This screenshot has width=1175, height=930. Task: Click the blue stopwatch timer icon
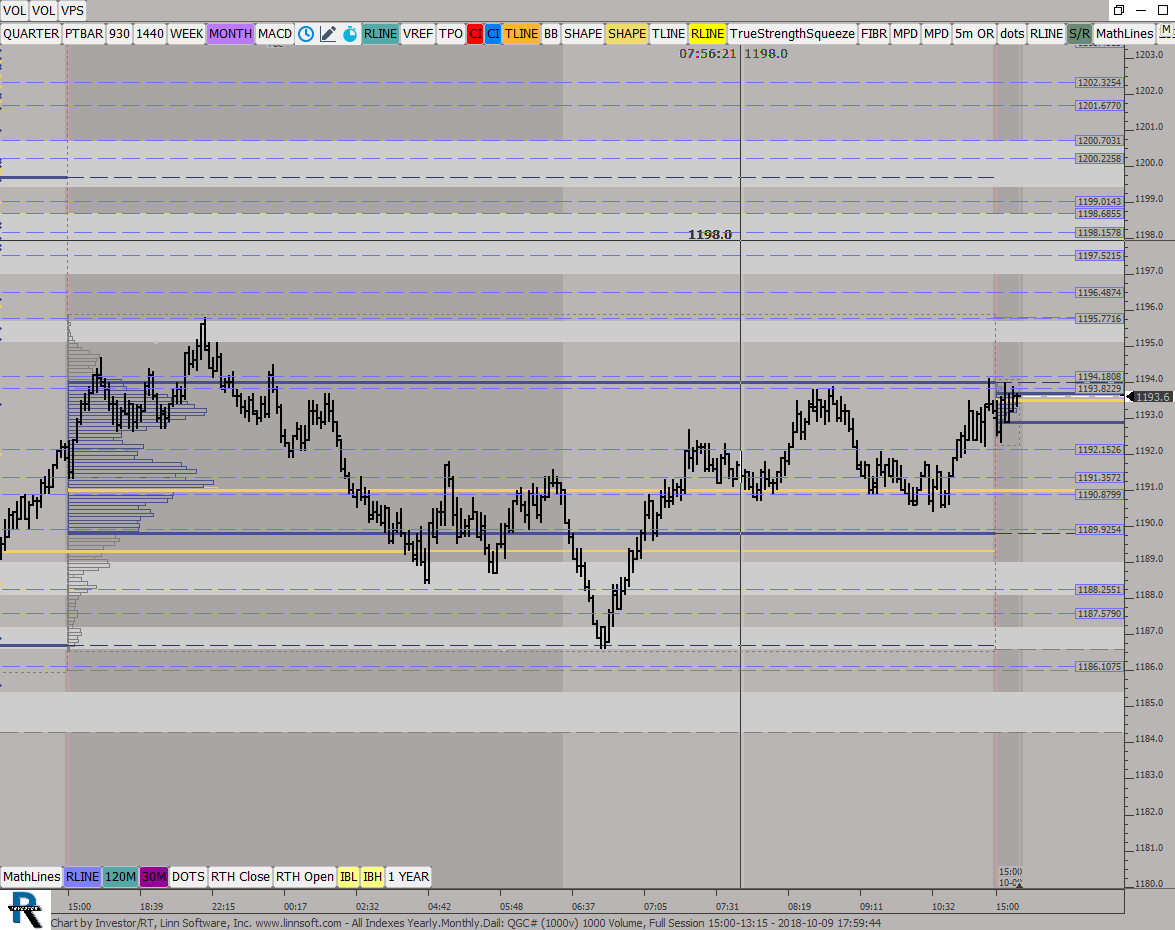point(350,34)
